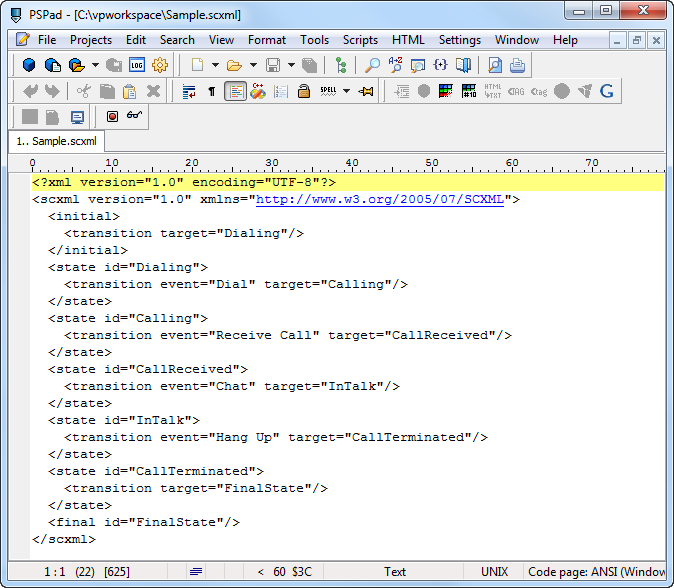
Task: Toggle the pressed syntax highlighter button
Action: point(236,91)
